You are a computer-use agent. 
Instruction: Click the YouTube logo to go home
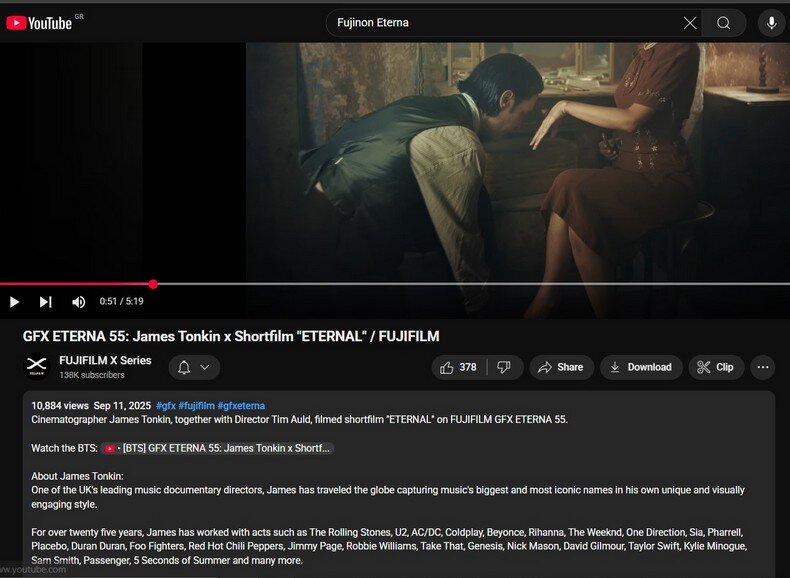[40, 22]
